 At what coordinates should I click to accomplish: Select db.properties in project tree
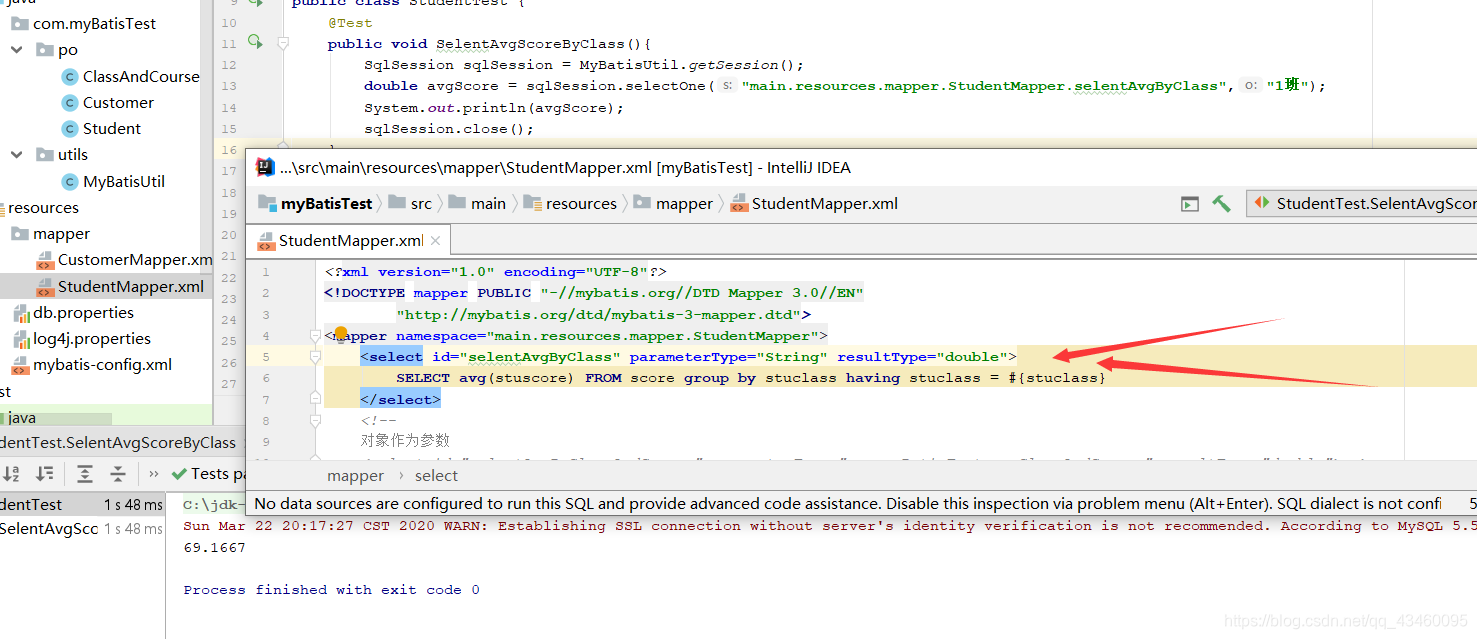tap(83, 313)
